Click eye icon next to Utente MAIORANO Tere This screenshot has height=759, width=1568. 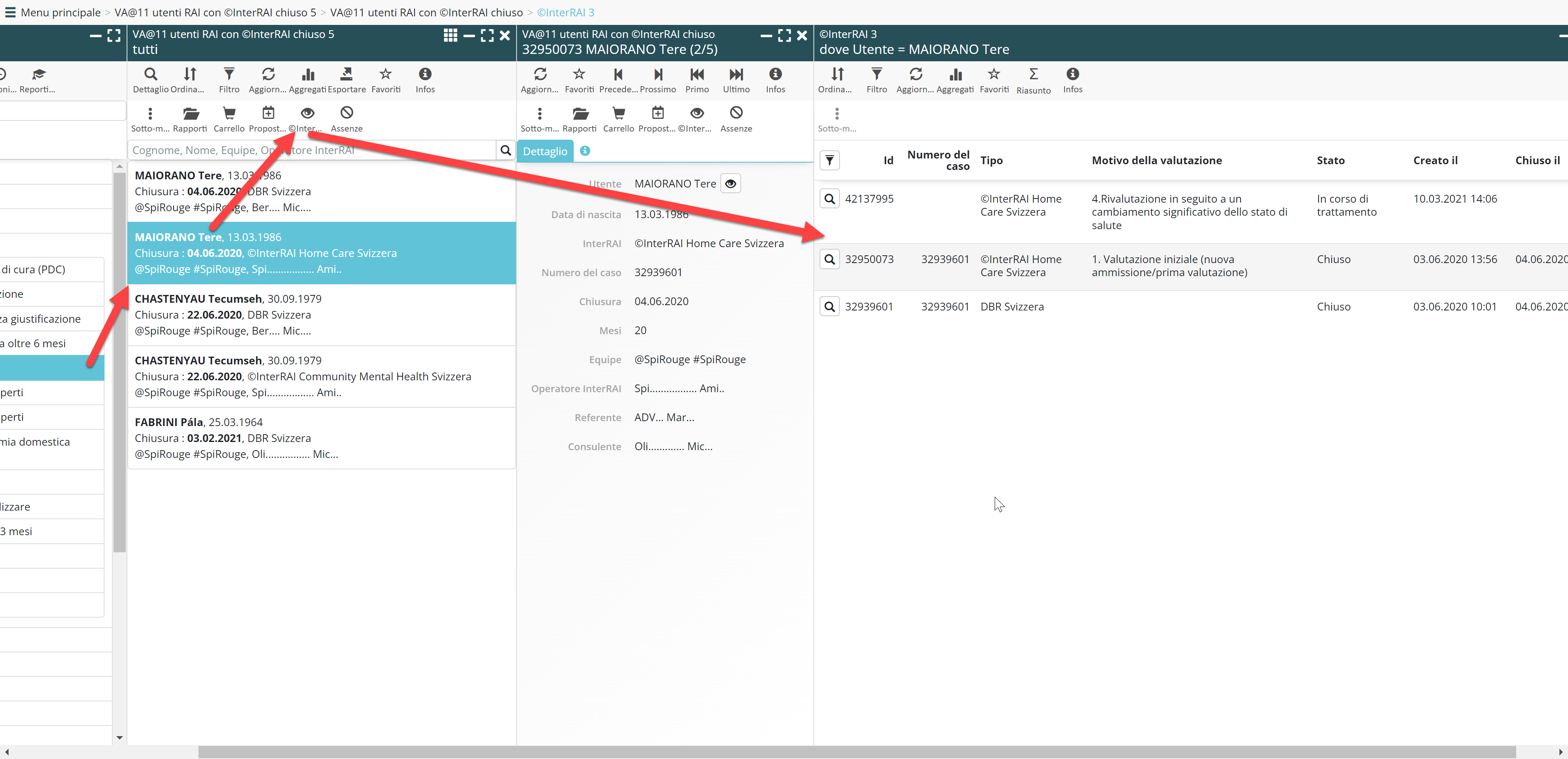[x=730, y=183]
